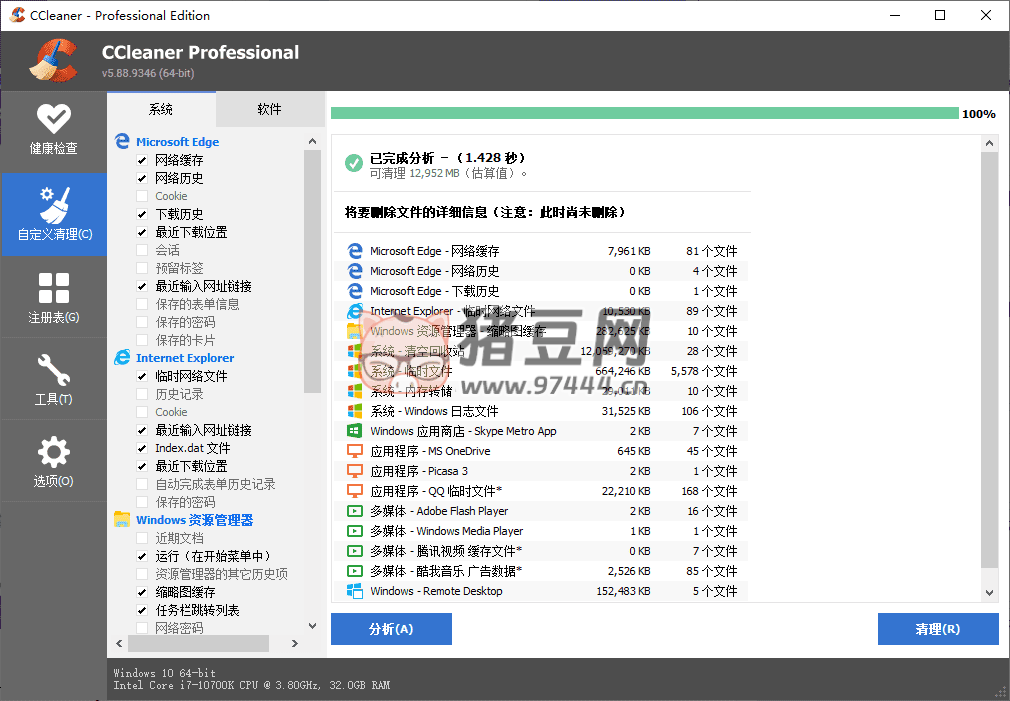The height and width of the screenshot is (701, 1010).
Task: Open the 选项 gear icon
Action: tap(53, 453)
